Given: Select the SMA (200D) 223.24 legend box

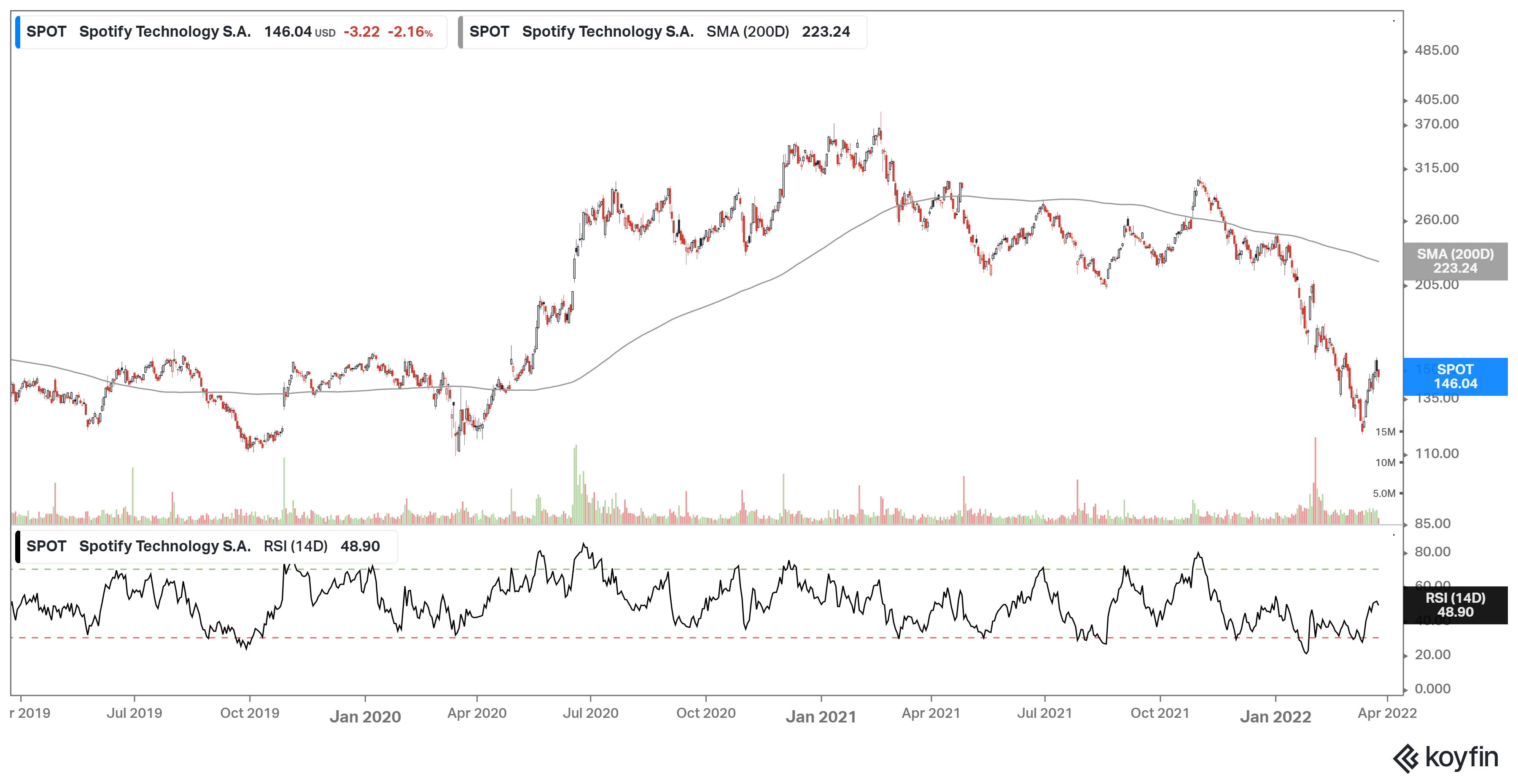Looking at the screenshot, I should [x=662, y=32].
